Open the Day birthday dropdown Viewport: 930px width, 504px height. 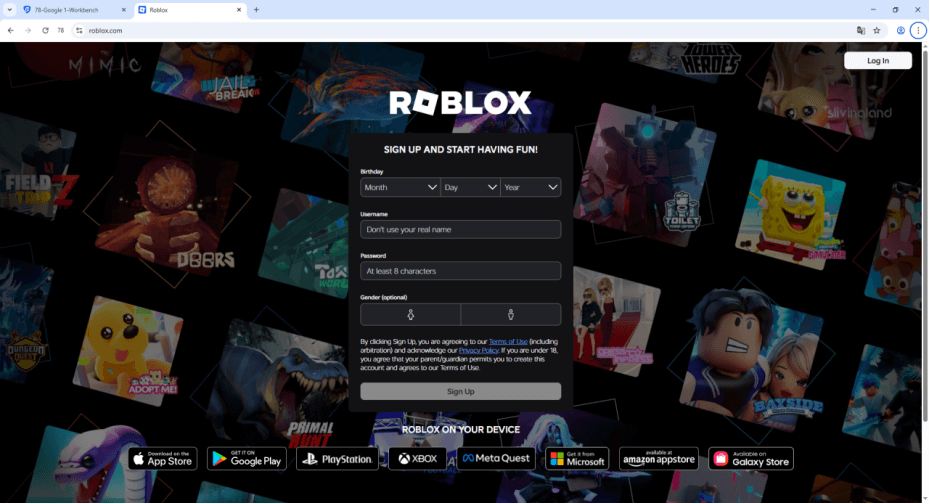tap(470, 187)
